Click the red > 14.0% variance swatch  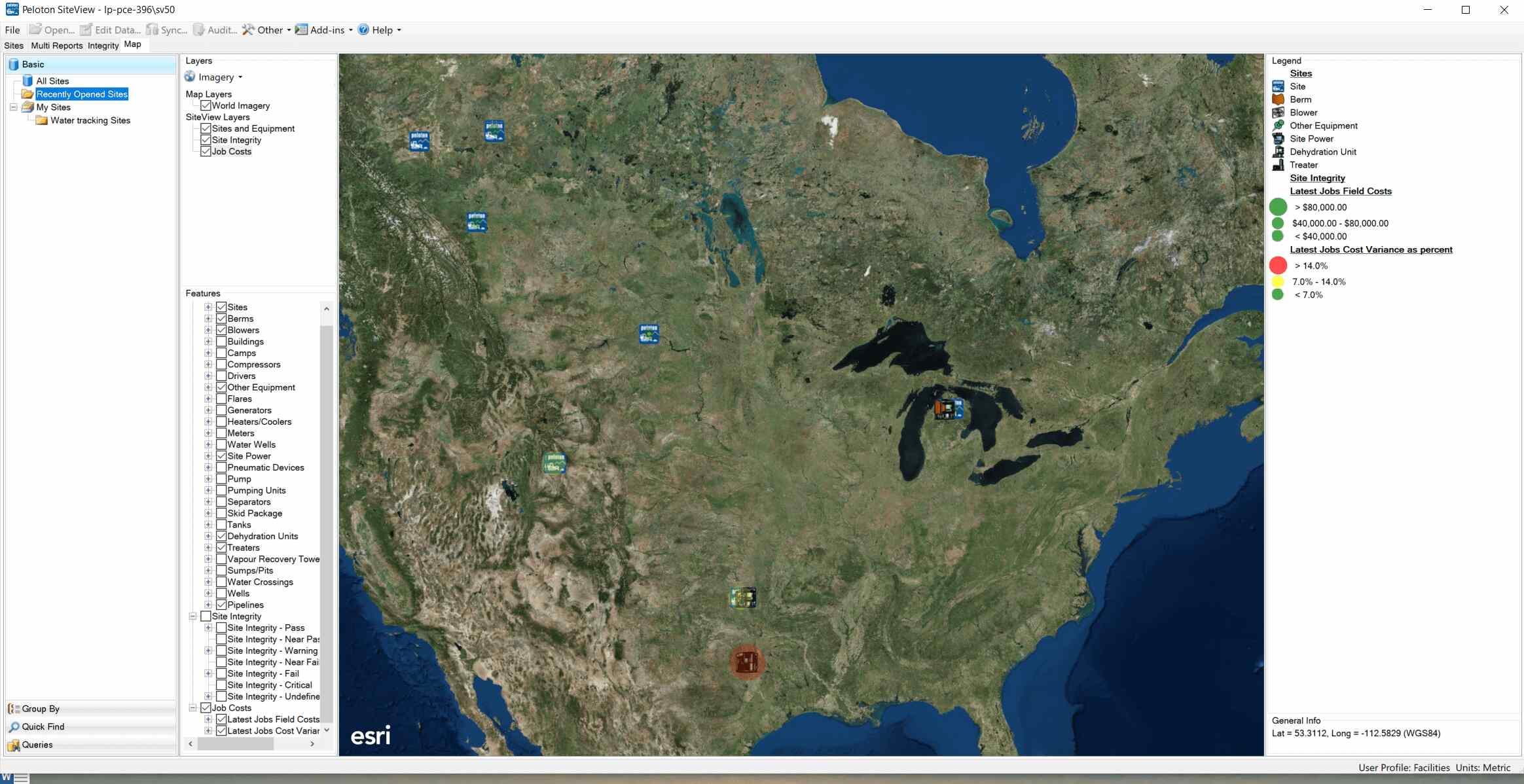[1278, 265]
